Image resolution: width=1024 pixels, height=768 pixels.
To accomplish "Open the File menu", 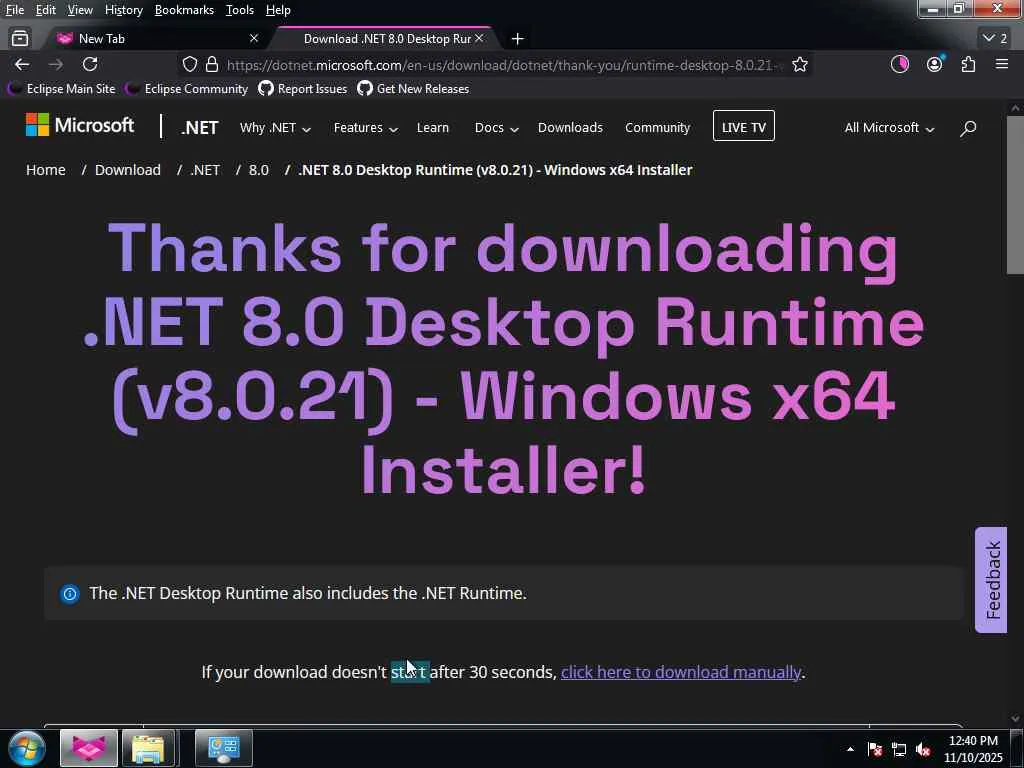I will (x=15, y=10).
